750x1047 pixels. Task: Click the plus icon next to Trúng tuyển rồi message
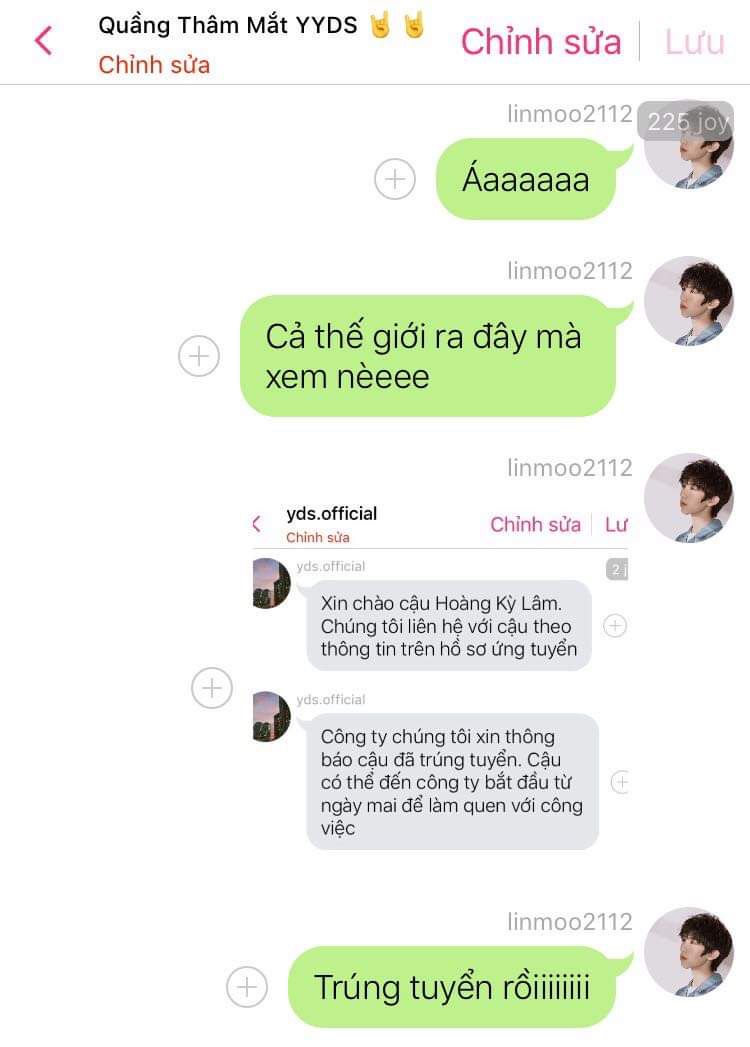coord(247,987)
